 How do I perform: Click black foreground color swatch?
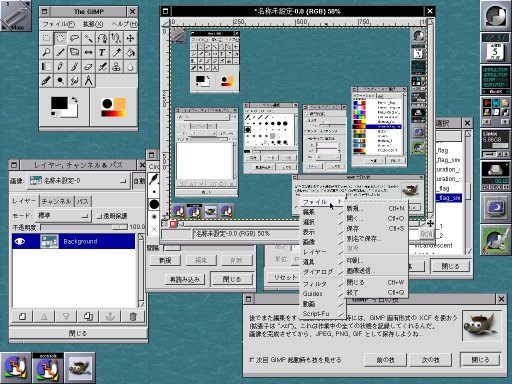(59, 103)
